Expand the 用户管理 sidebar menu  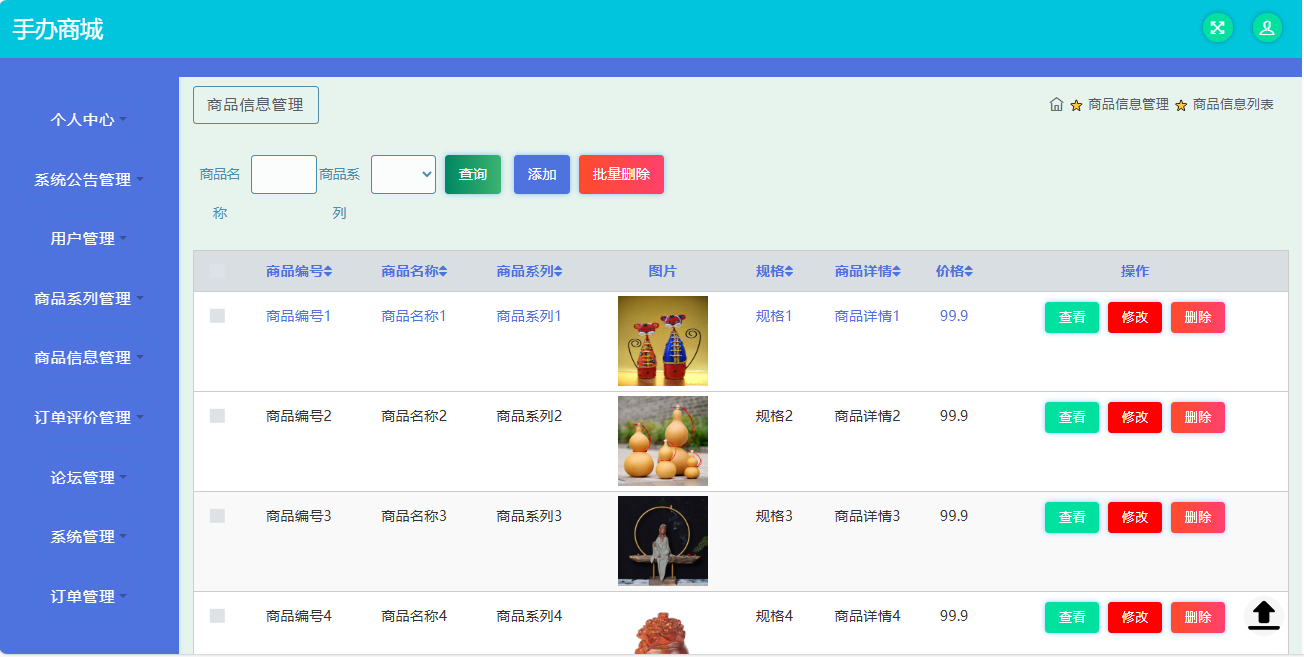89,239
